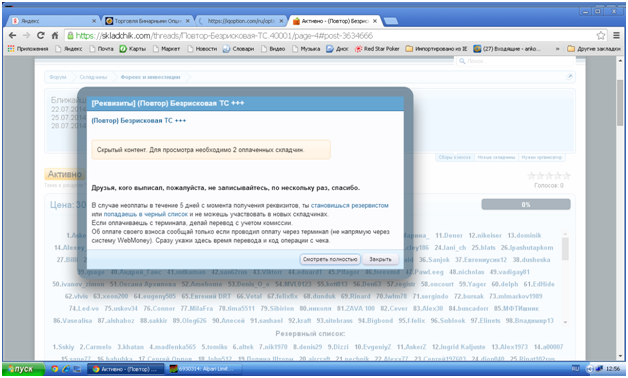Open the Red Star Poker bookmark

click(x=377, y=49)
